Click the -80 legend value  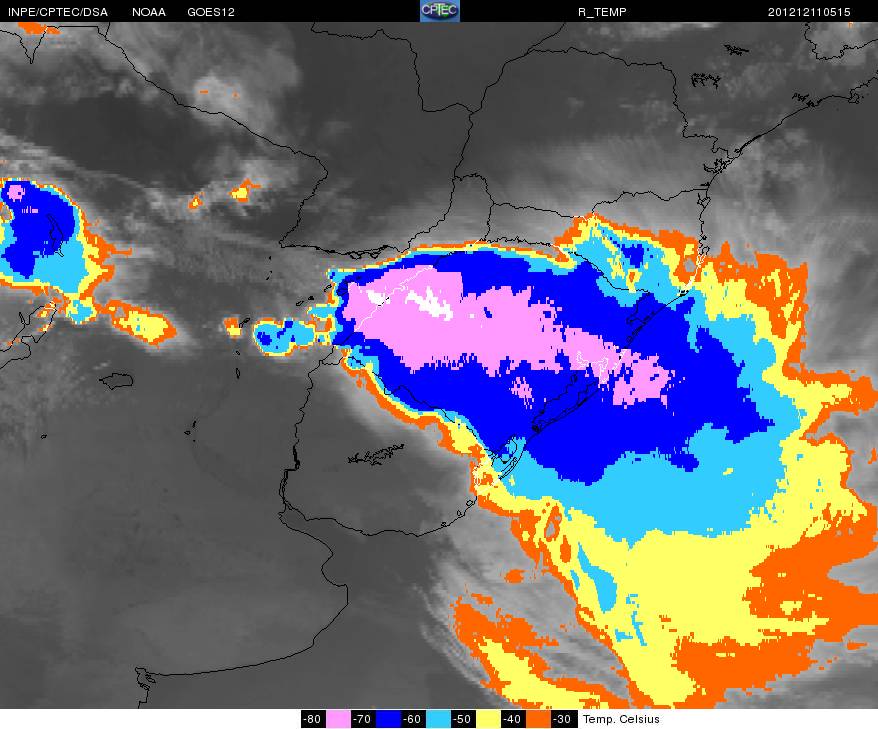click(x=312, y=719)
